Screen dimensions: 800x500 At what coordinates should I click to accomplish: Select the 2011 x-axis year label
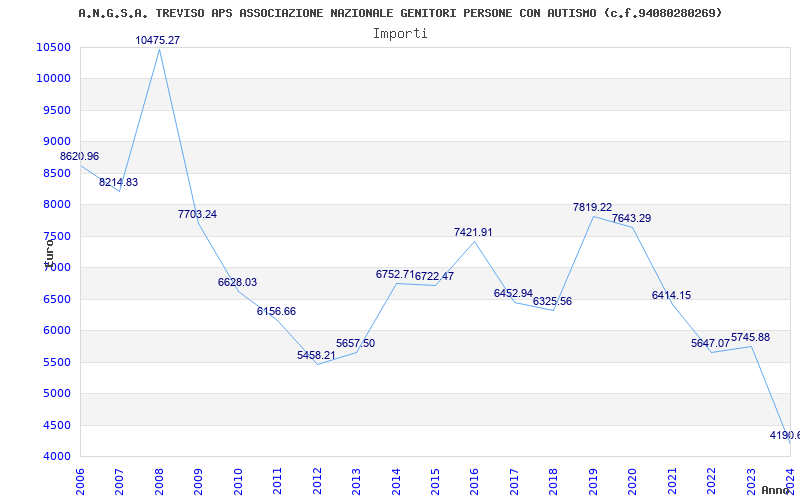point(278,482)
